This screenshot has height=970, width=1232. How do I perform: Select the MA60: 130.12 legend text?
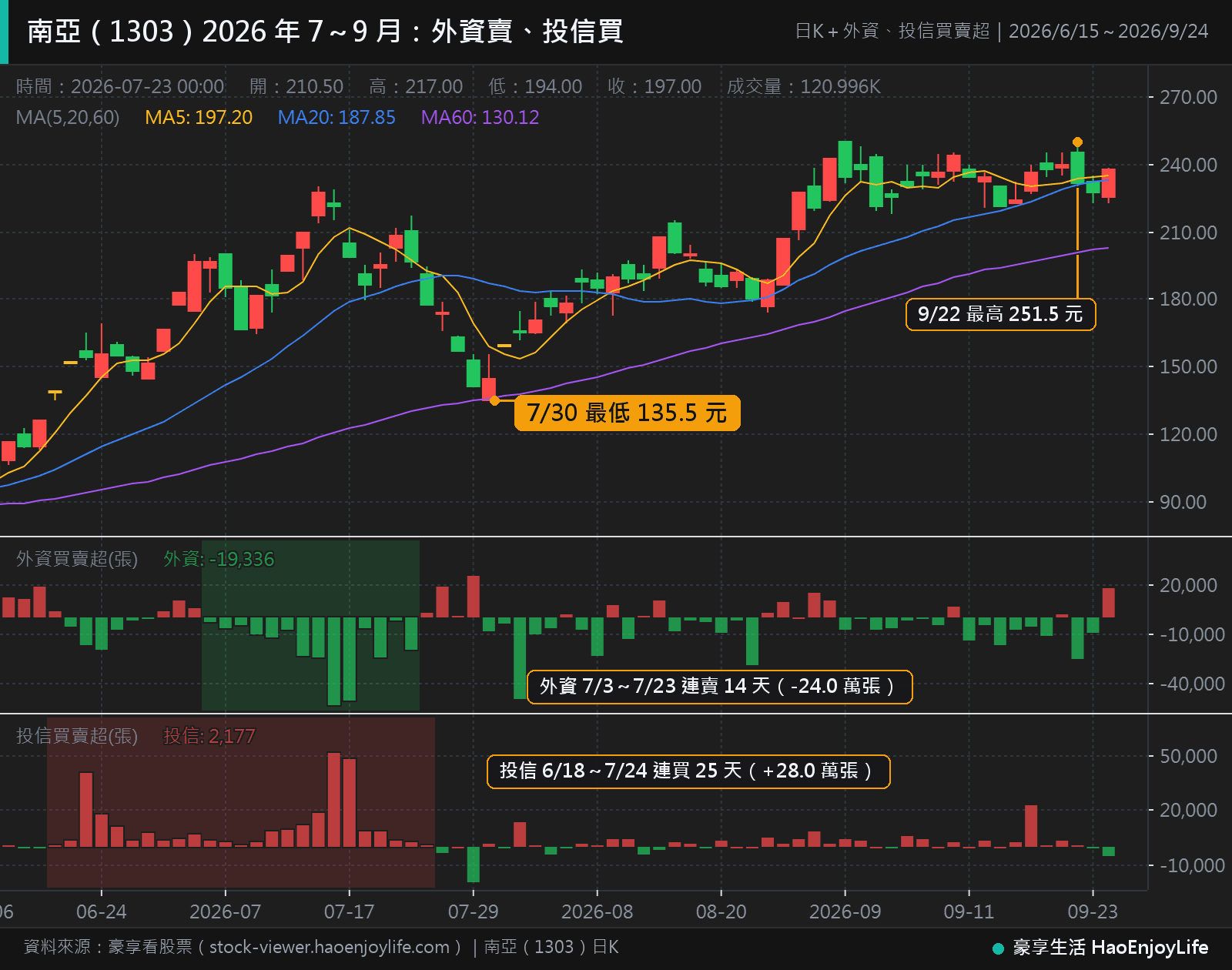pos(480,118)
